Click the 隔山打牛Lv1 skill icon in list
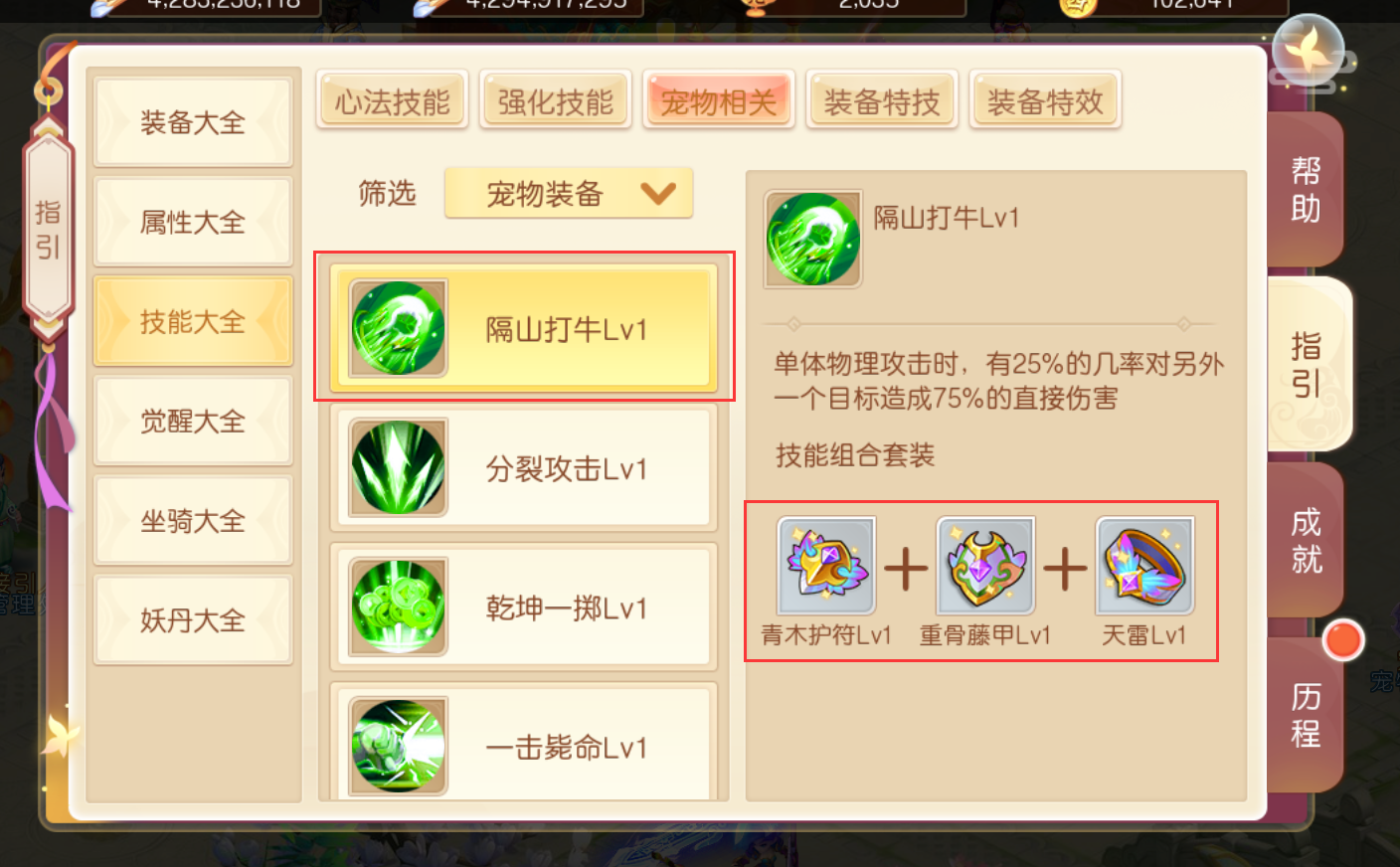The width and height of the screenshot is (1400, 867). (398, 328)
